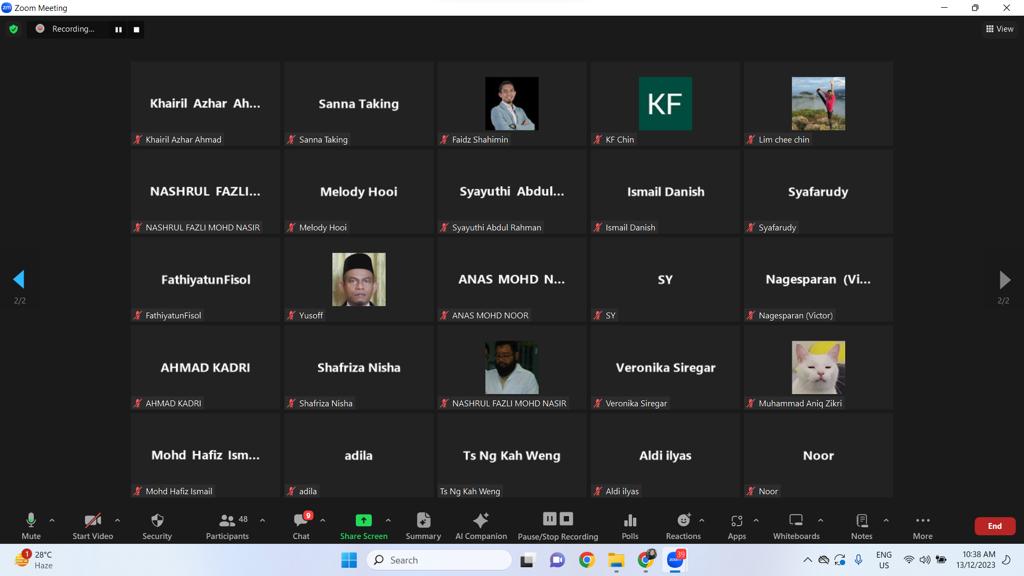Toggle the Mute microphone button

(x=31, y=521)
